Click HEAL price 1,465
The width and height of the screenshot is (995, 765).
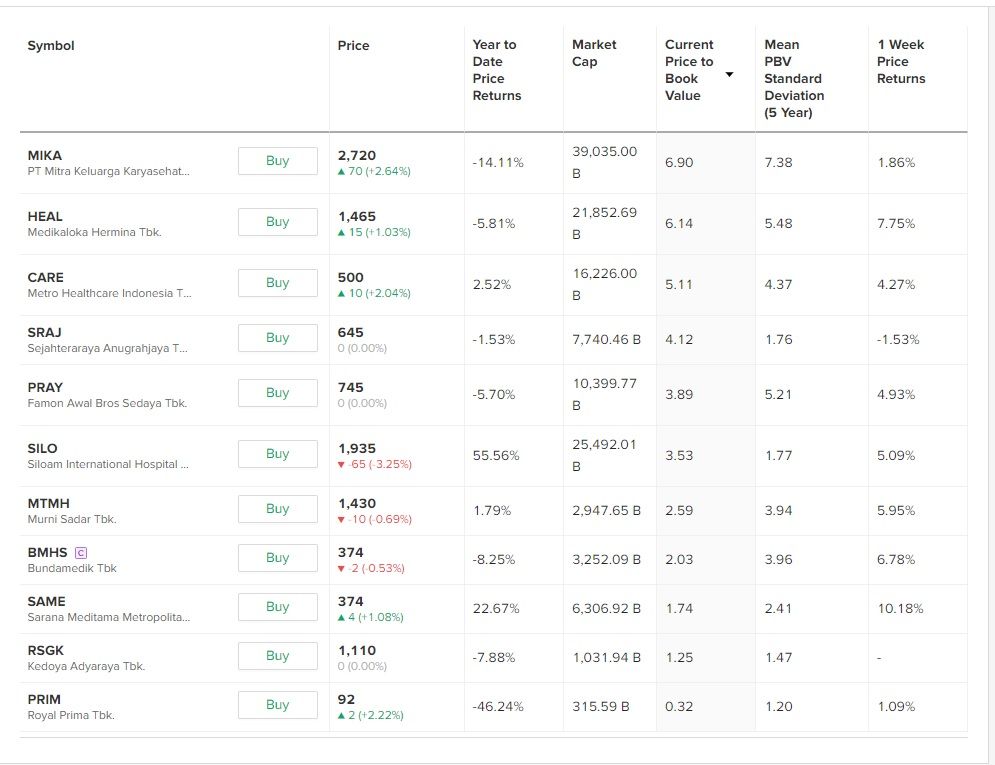tap(357, 216)
